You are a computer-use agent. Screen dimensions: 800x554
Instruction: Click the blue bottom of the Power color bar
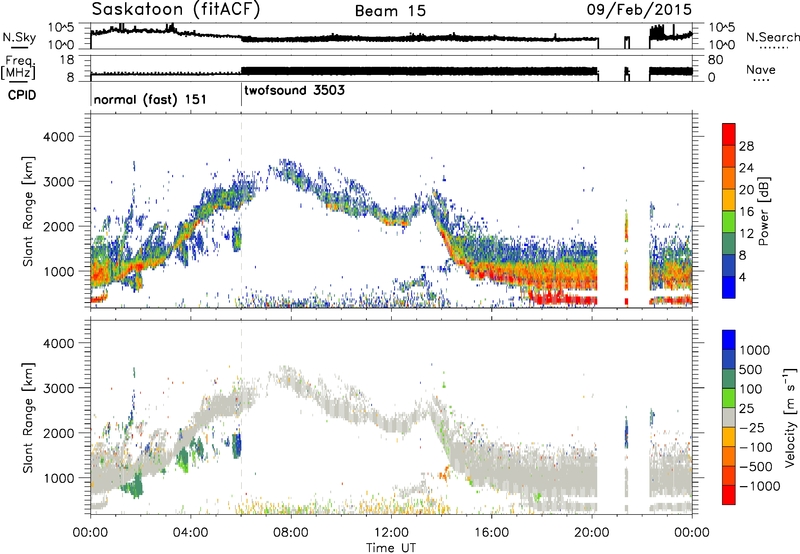(729, 287)
